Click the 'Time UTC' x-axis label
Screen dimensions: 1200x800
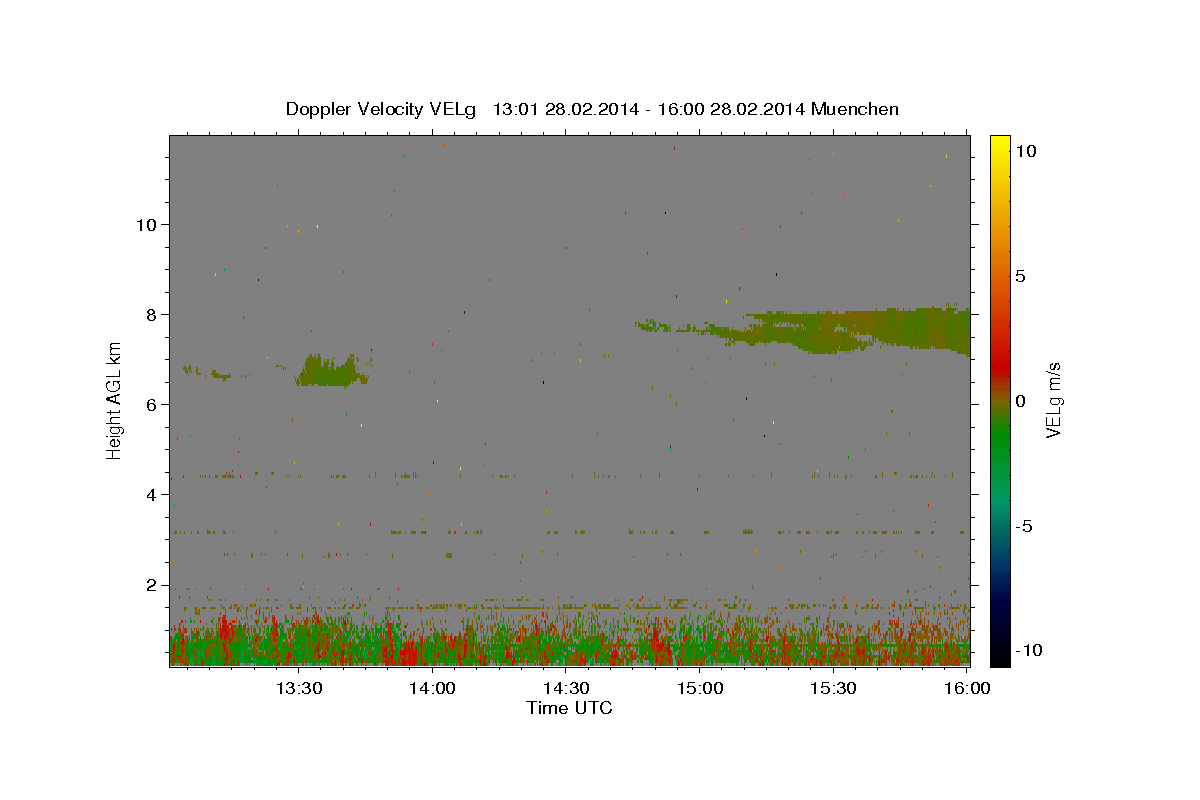569,708
